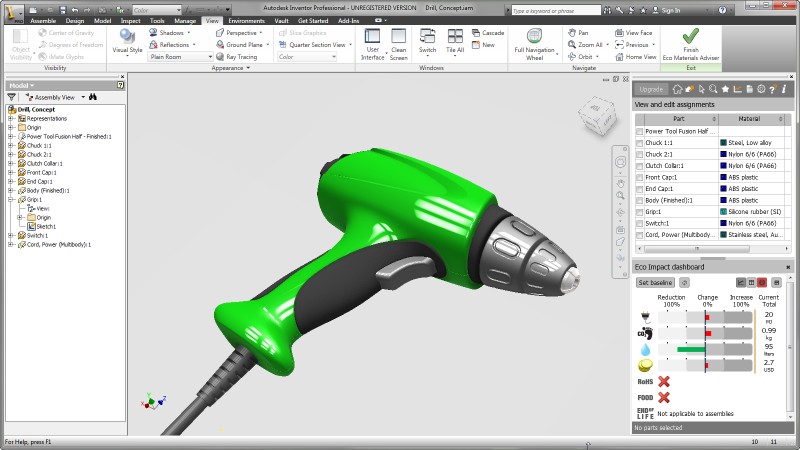Click the Tile All windows icon
800x450 pixels.
click(455, 38)
